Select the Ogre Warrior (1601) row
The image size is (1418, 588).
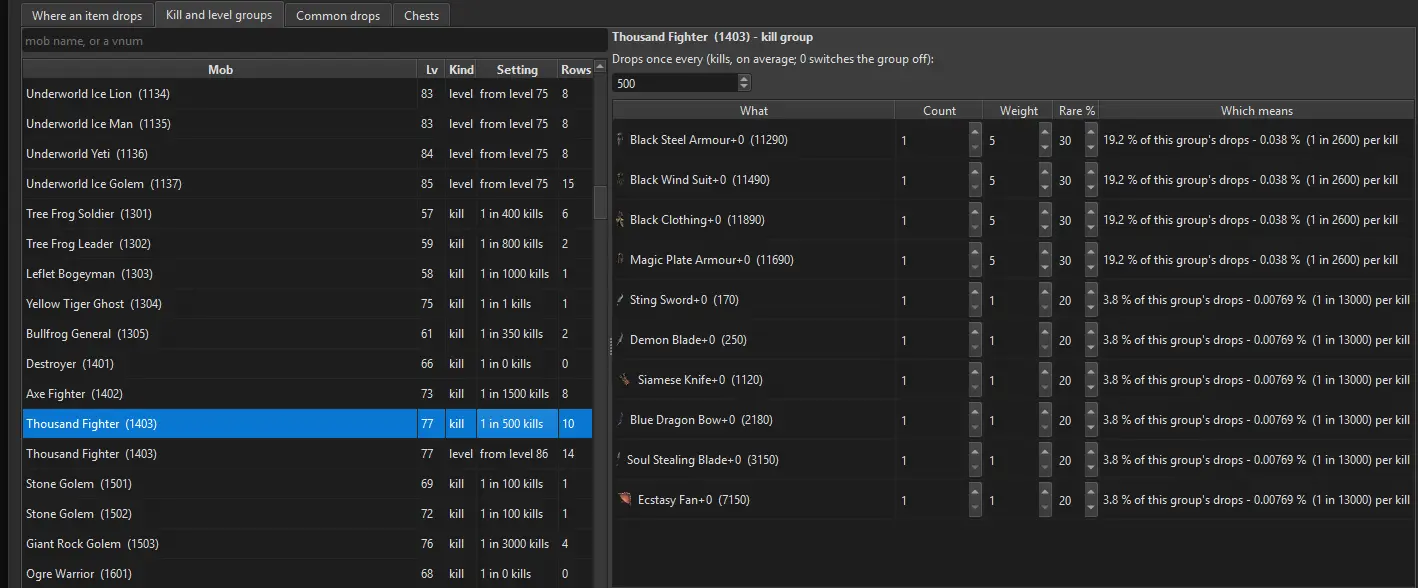(307, 574)
